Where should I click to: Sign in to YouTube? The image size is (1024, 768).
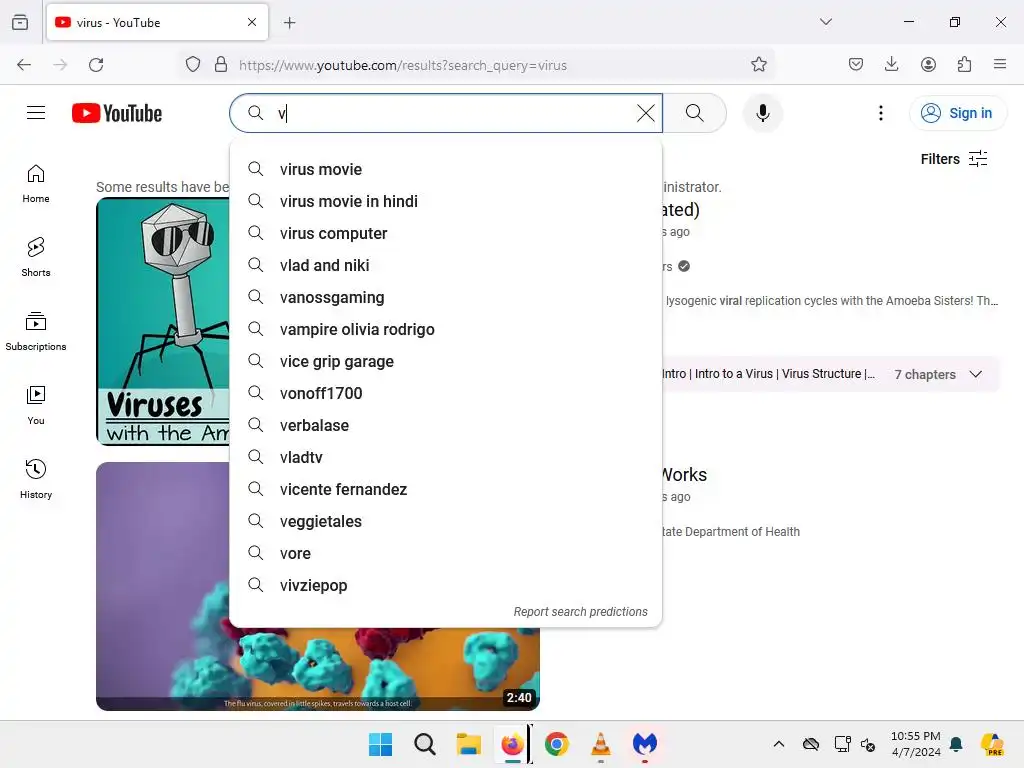click(957, 113)
